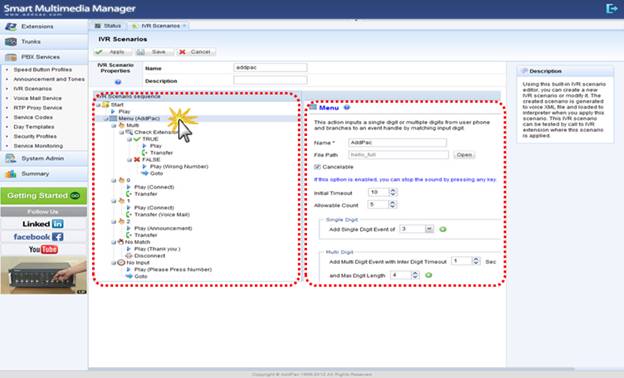
Task: Open Service Monitoring link
Action: [38, 146]
